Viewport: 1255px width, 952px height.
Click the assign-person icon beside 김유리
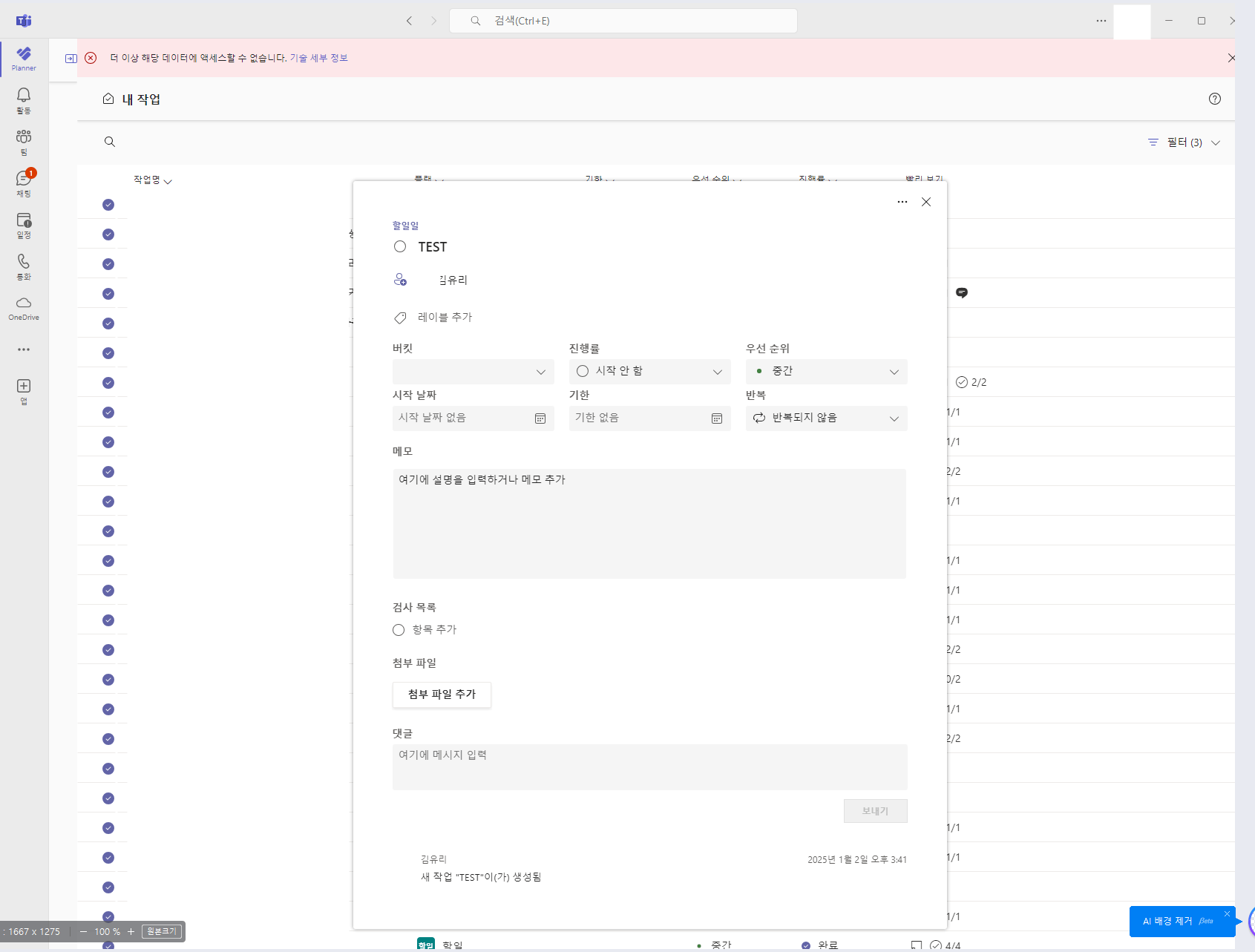coord(400,280)
